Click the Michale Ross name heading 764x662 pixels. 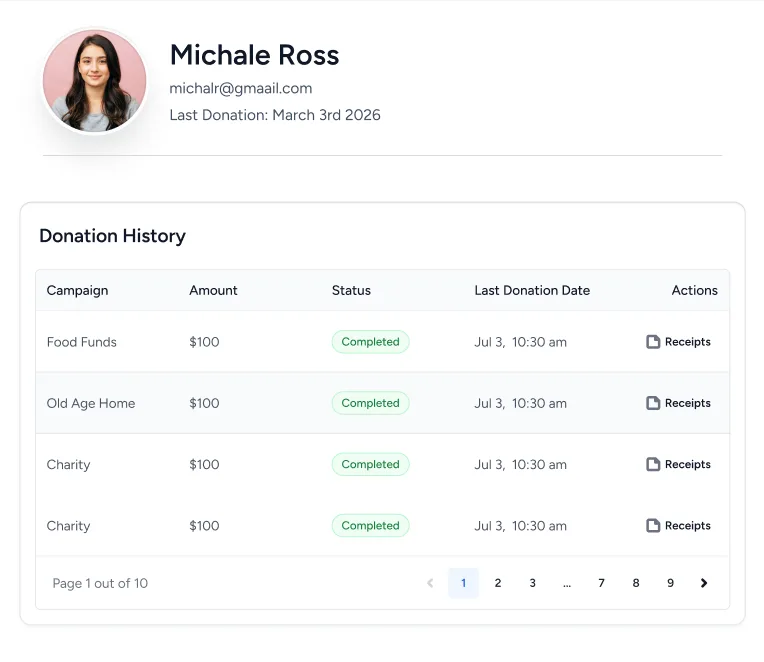click(254, 55)
